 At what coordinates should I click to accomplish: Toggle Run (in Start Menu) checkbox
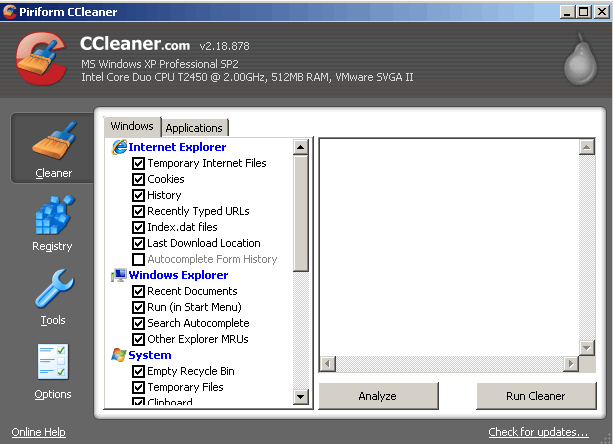coord(138,308)
